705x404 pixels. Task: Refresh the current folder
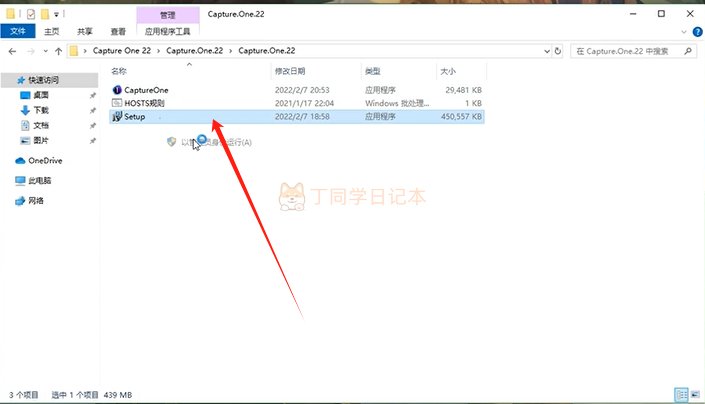pos(558,51)
